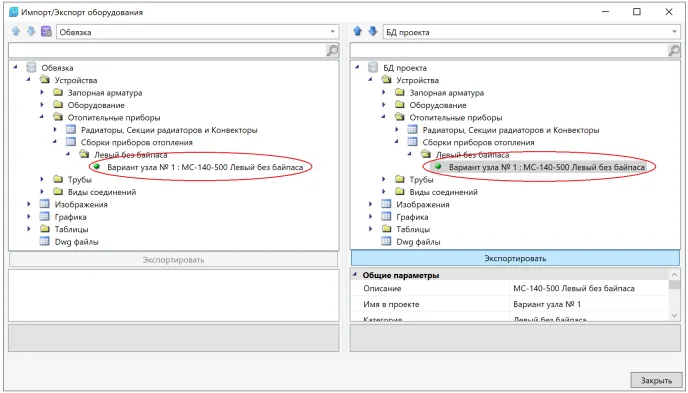Select Таблицы in right tree

point(413,229)
